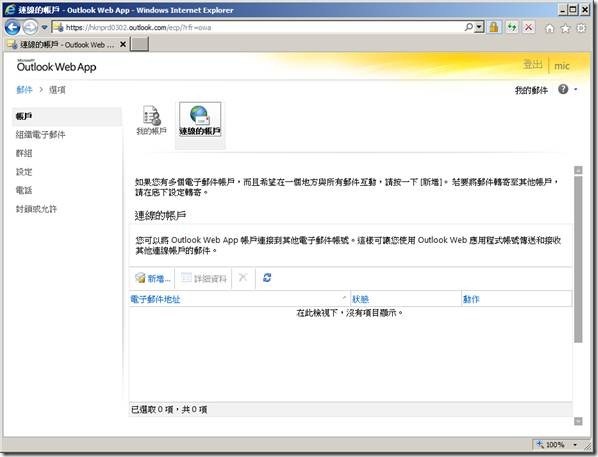This screenshot has height=457, width=598.
Task: Click the scrollbar up arrow
Action: pos(579,170)
